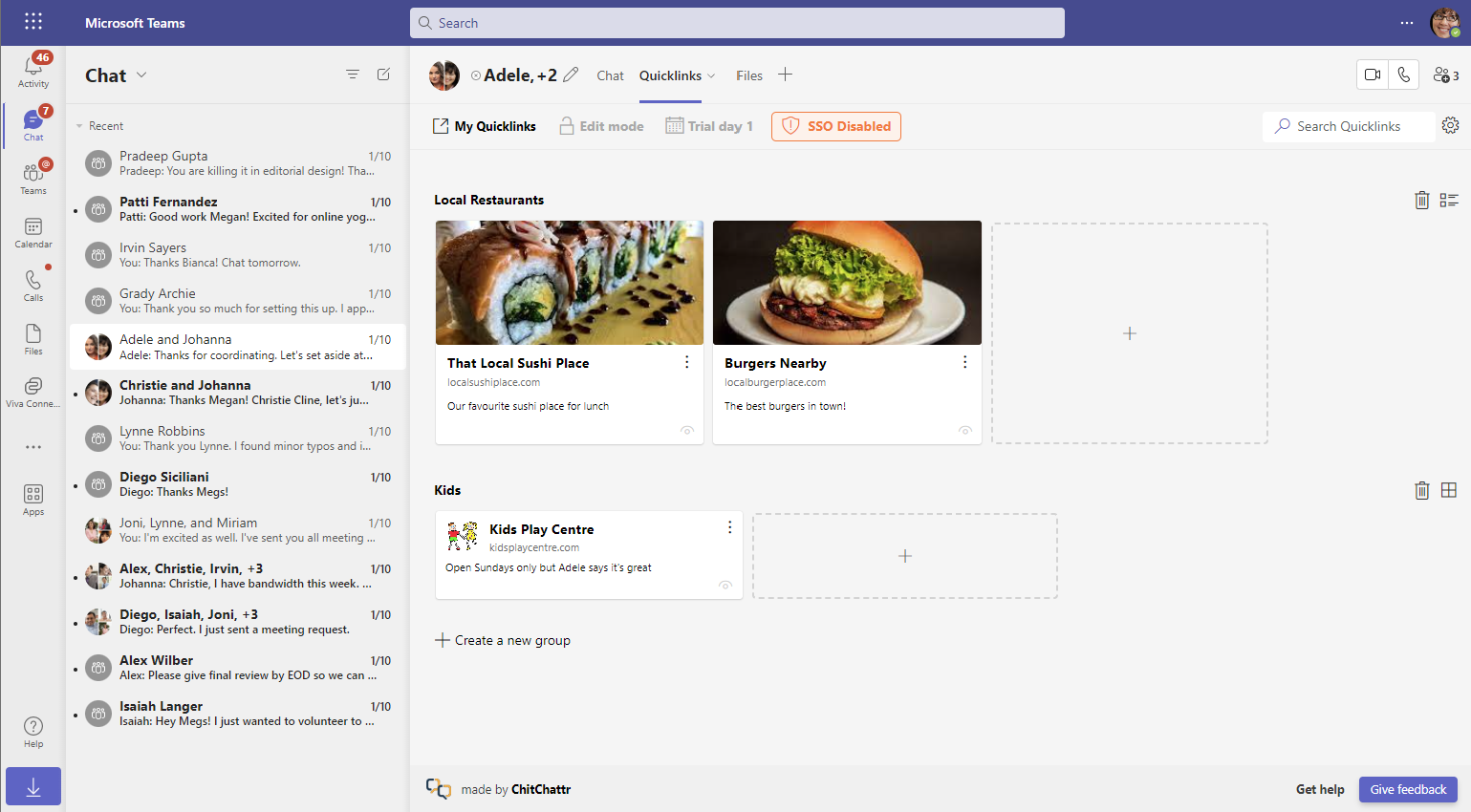
Task: Open chat with Pradeep Gupta
Action: pos(238,163)
